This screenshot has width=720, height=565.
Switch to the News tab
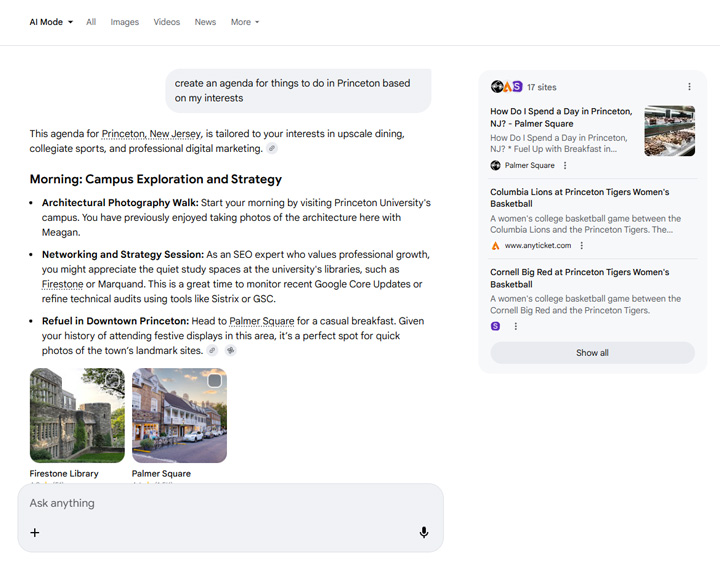tap(205, 22)
